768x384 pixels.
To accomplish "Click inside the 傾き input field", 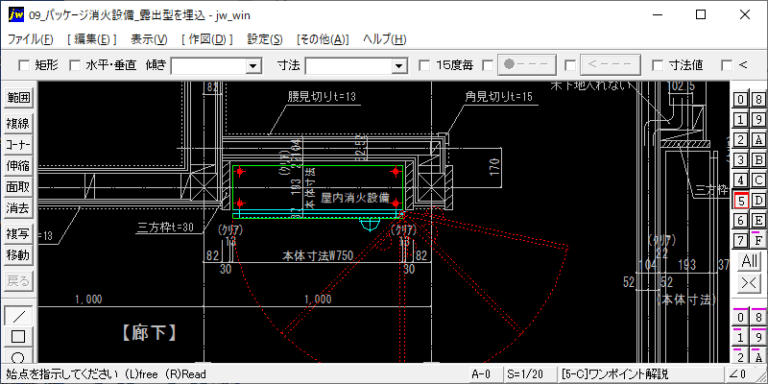I will click(209, 65).
